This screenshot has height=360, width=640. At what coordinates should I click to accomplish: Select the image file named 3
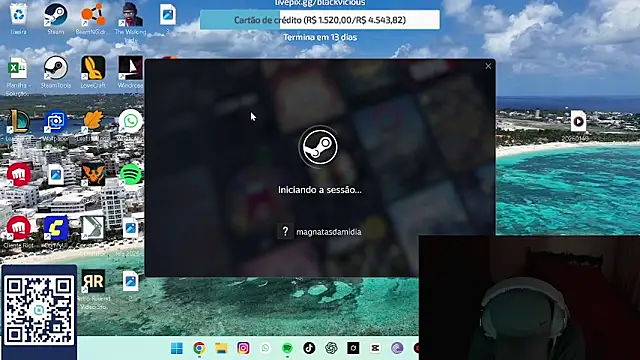pyautogui.click(x=168, y=18)
